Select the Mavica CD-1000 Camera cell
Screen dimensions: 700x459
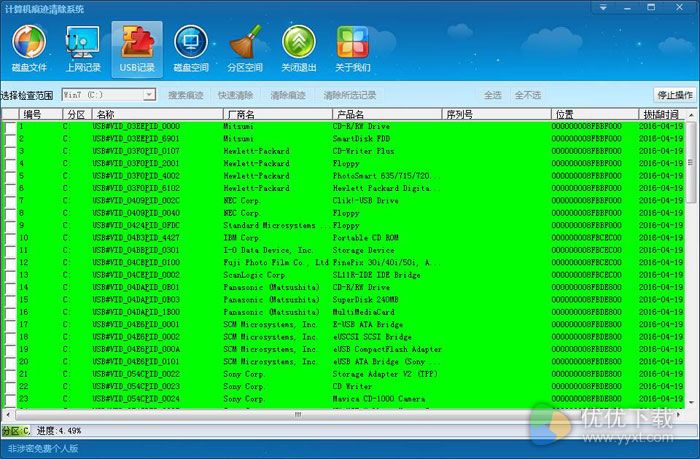pyautogui.click(x=379, y=399)
